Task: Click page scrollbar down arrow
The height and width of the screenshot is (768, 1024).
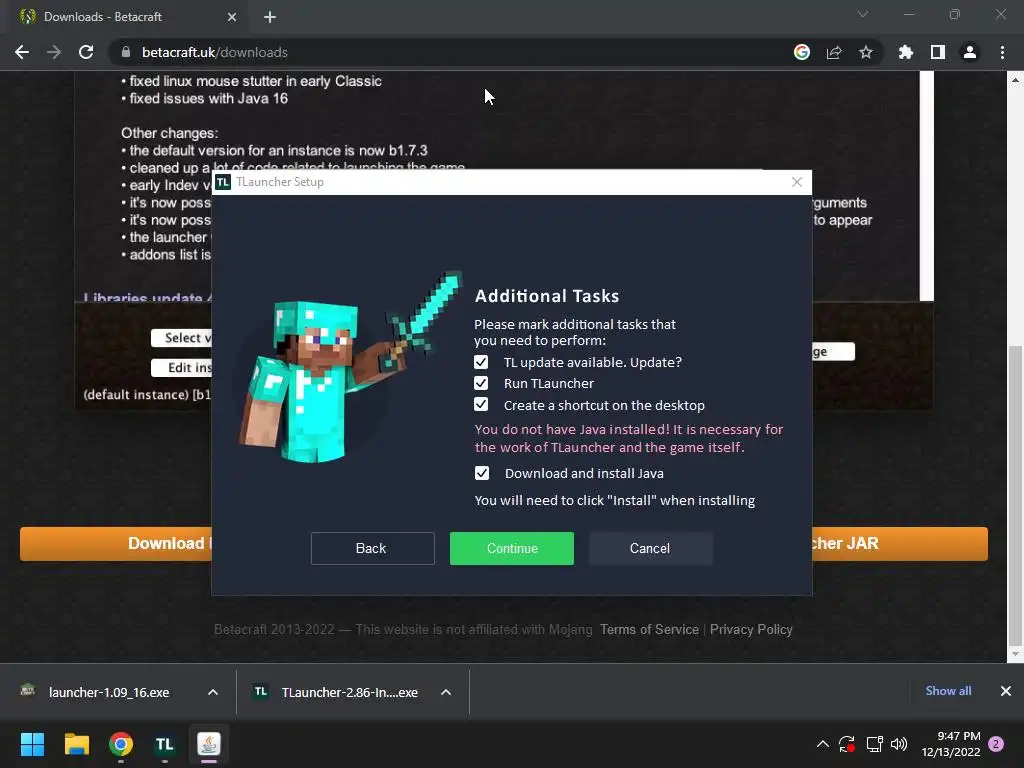Action: coord(1015,654)
